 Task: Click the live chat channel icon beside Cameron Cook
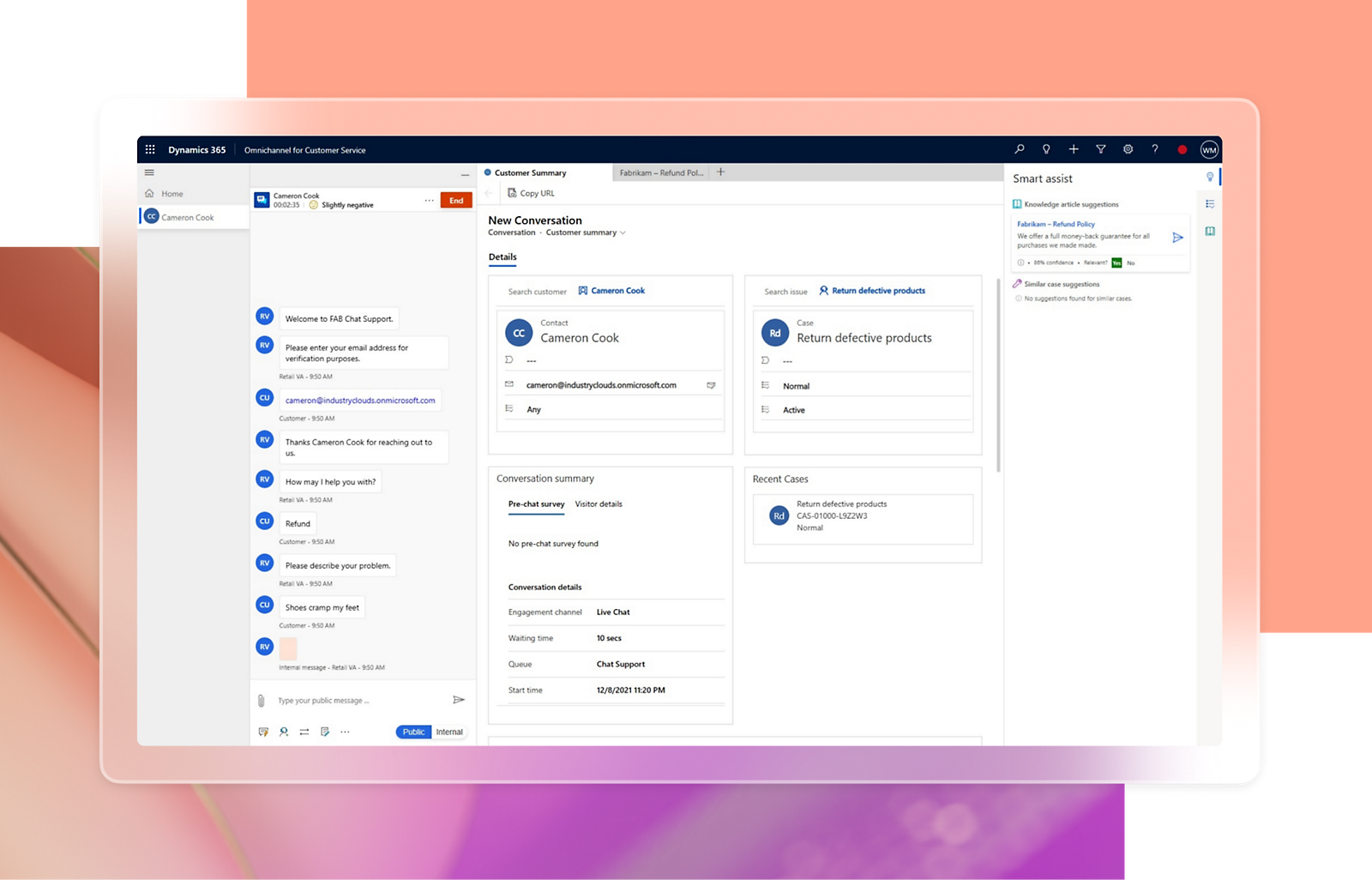tap(262, 200)
